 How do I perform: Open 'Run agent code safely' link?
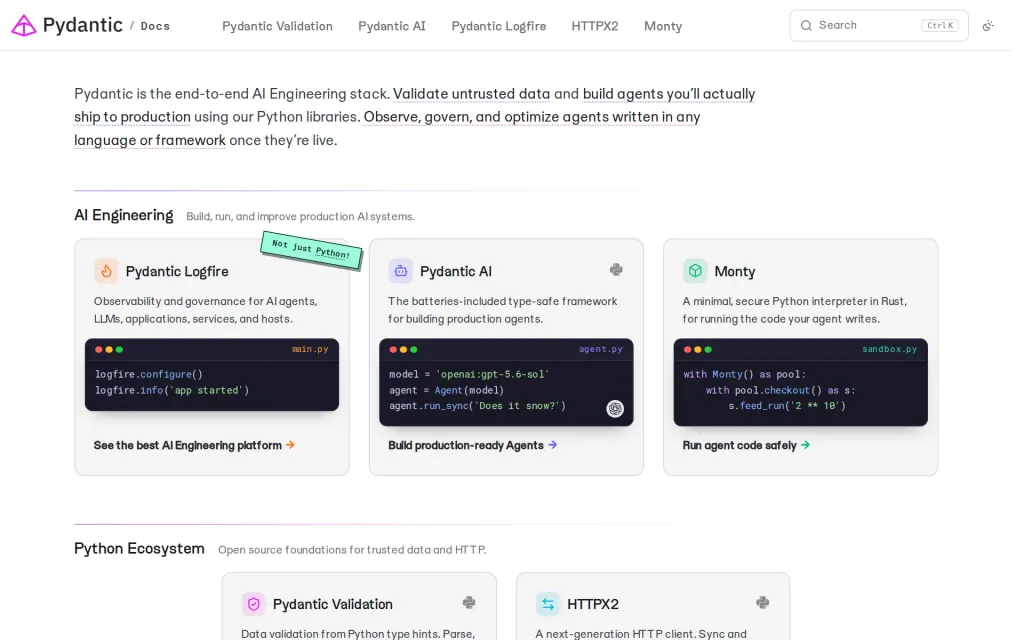click(x=746, y=445)
